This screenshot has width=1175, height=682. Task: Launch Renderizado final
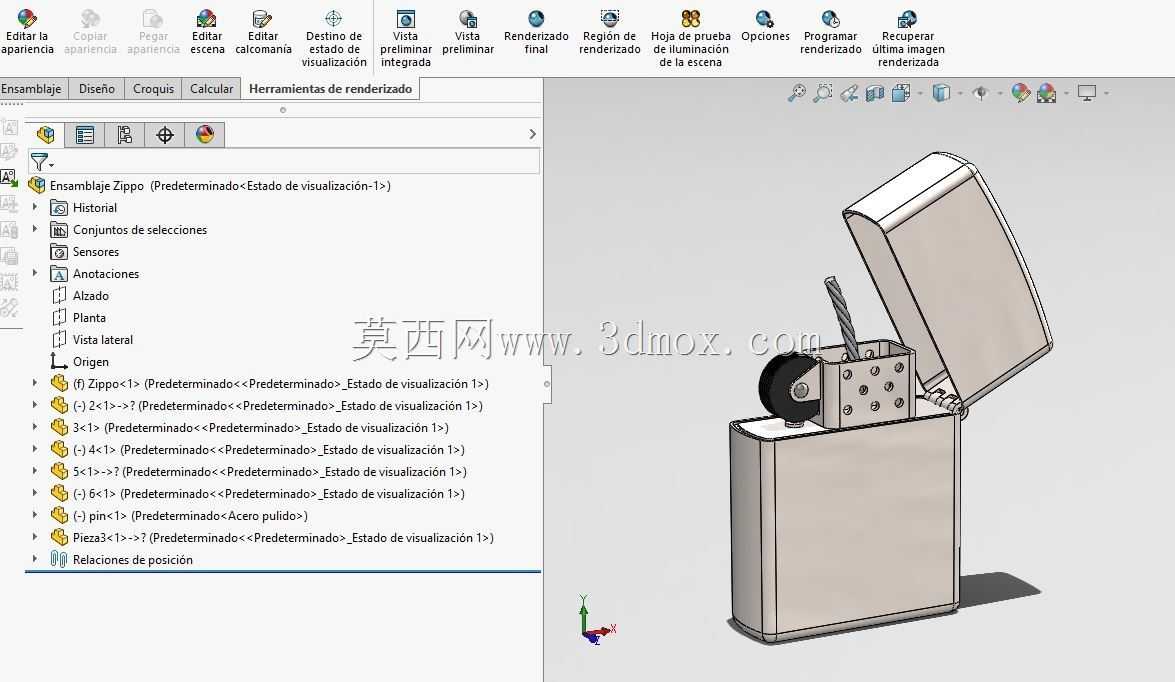(536, 32)
